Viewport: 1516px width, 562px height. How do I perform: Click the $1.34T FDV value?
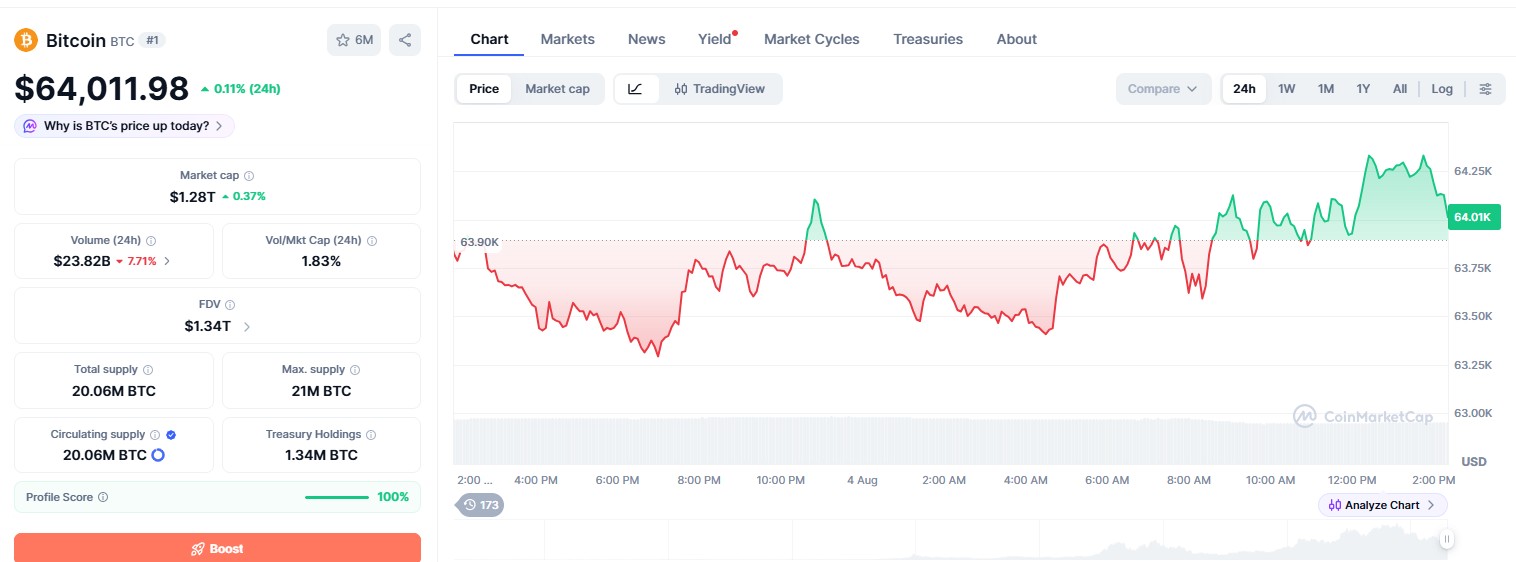(x=207, y=326)
